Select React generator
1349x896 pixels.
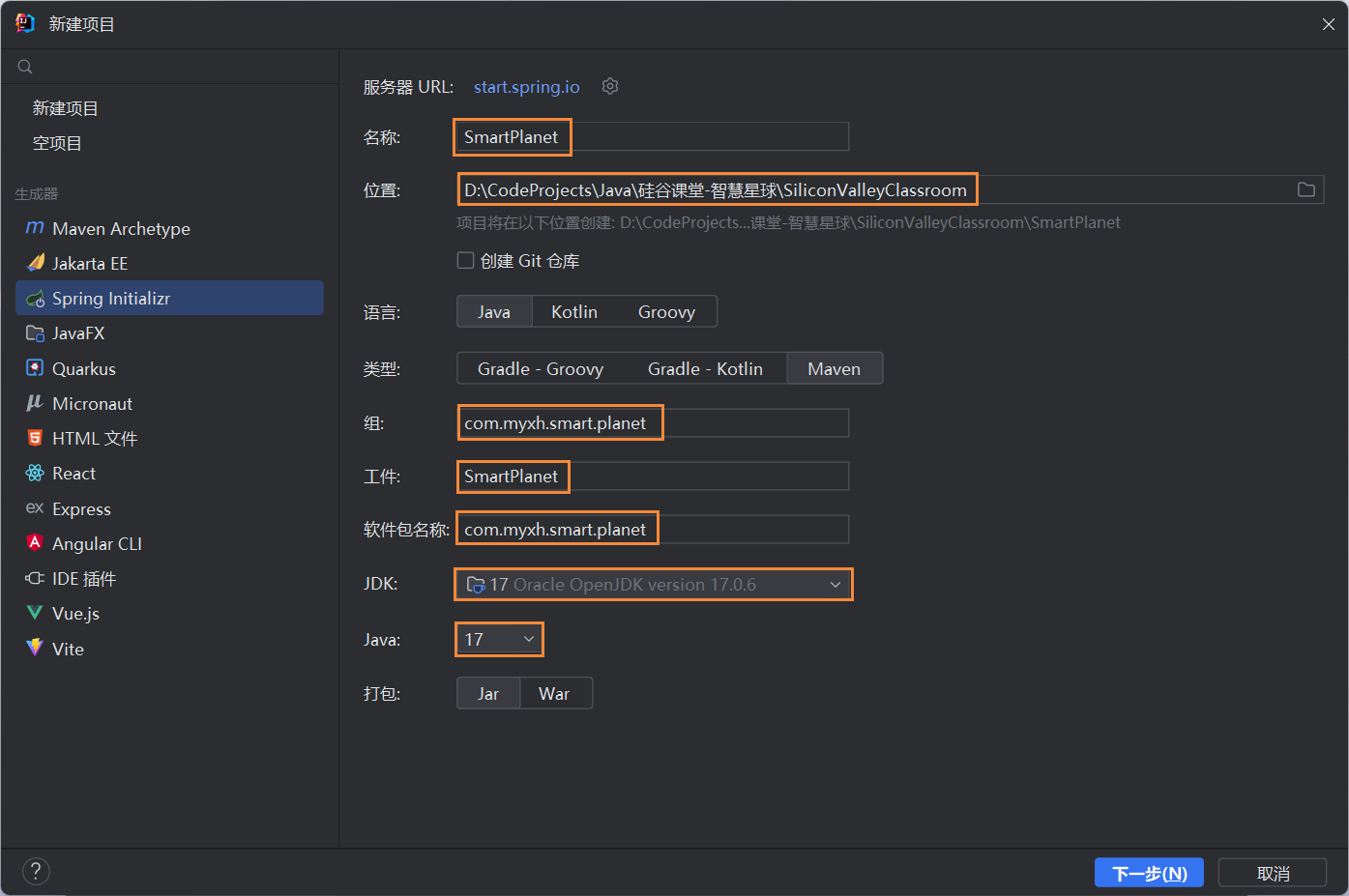[169, 473]
